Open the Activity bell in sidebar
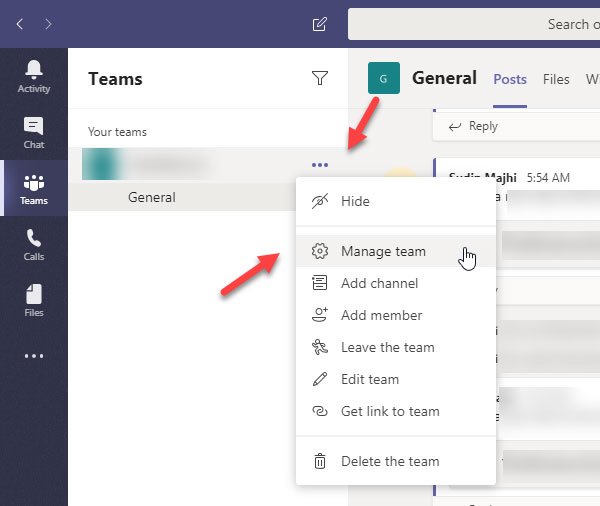This screenshot has height=506, width=600. coord(34,76)
